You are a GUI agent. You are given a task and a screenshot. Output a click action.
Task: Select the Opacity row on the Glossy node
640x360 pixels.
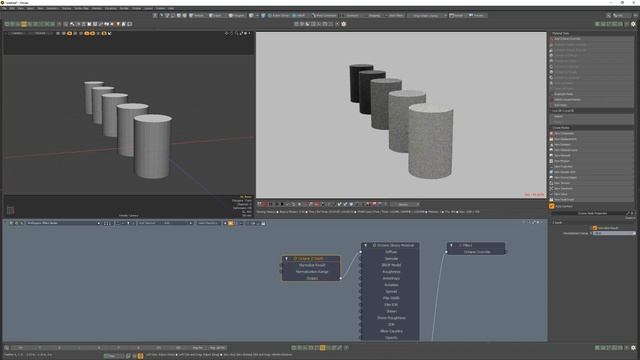pyautogui.click(x=391, y=338)
